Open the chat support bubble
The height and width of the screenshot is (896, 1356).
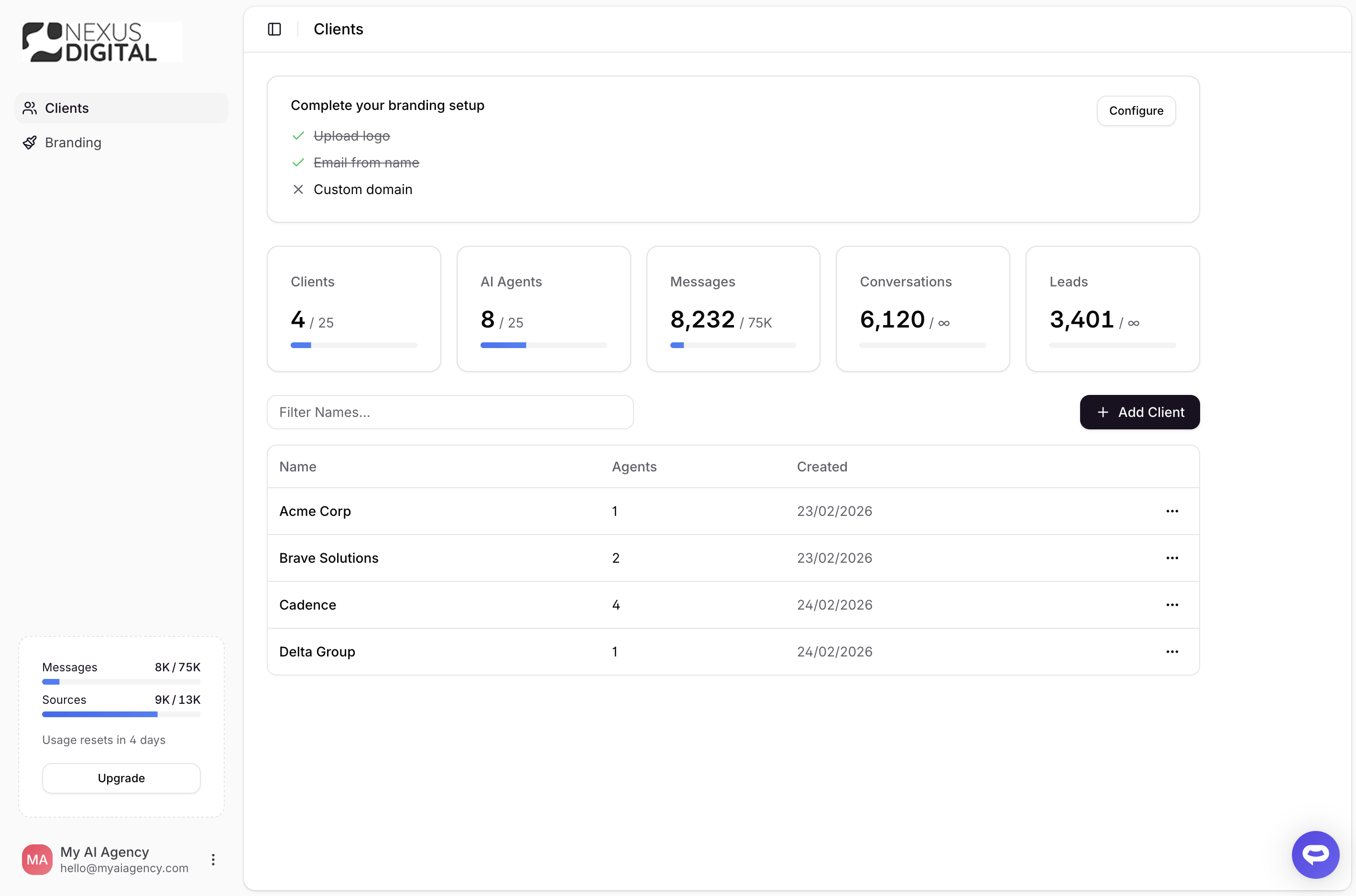[1315, 854]
